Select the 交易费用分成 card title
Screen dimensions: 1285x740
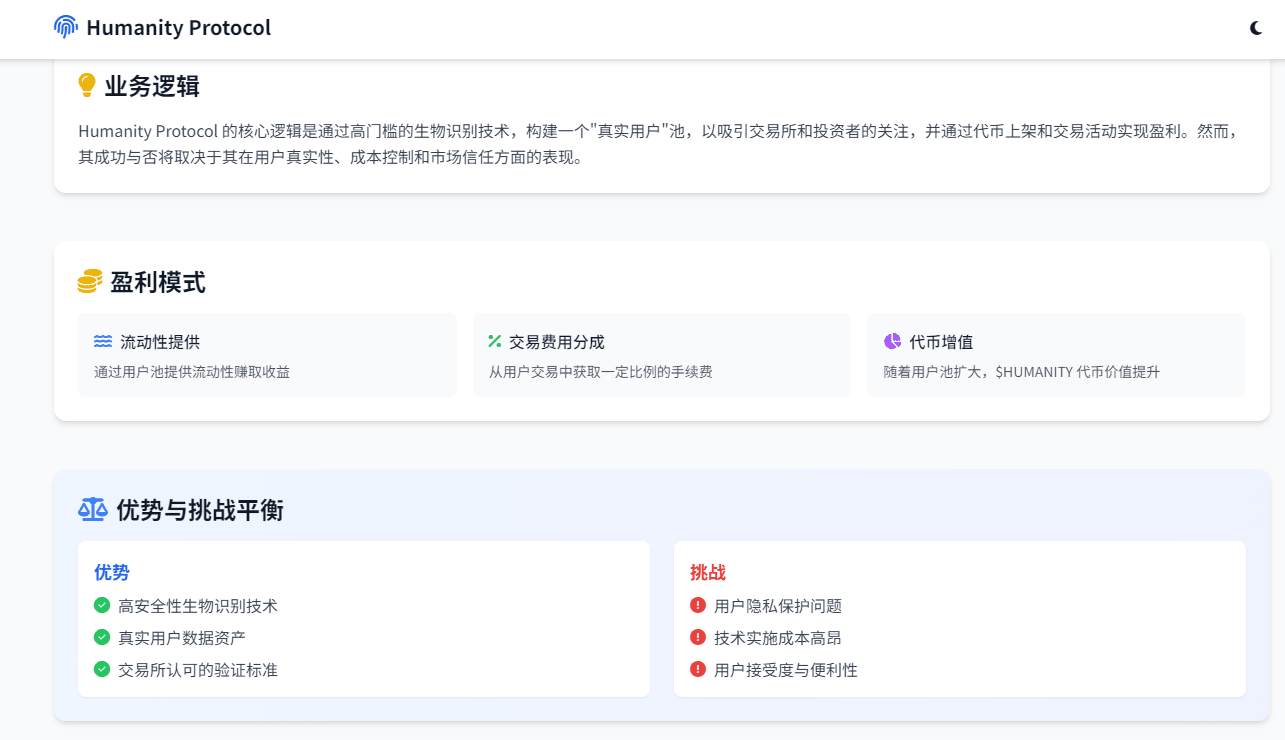[x=557, y=342]
